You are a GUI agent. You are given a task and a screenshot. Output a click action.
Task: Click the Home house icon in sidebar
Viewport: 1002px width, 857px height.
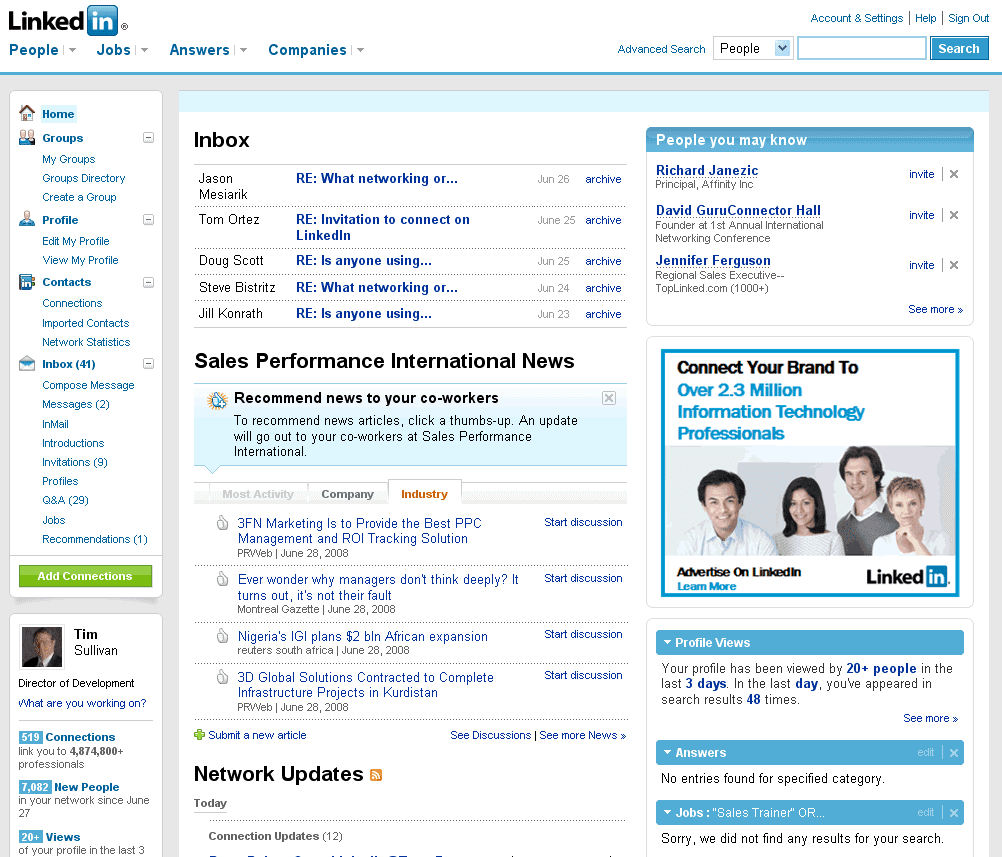click(x=27, y=113)
